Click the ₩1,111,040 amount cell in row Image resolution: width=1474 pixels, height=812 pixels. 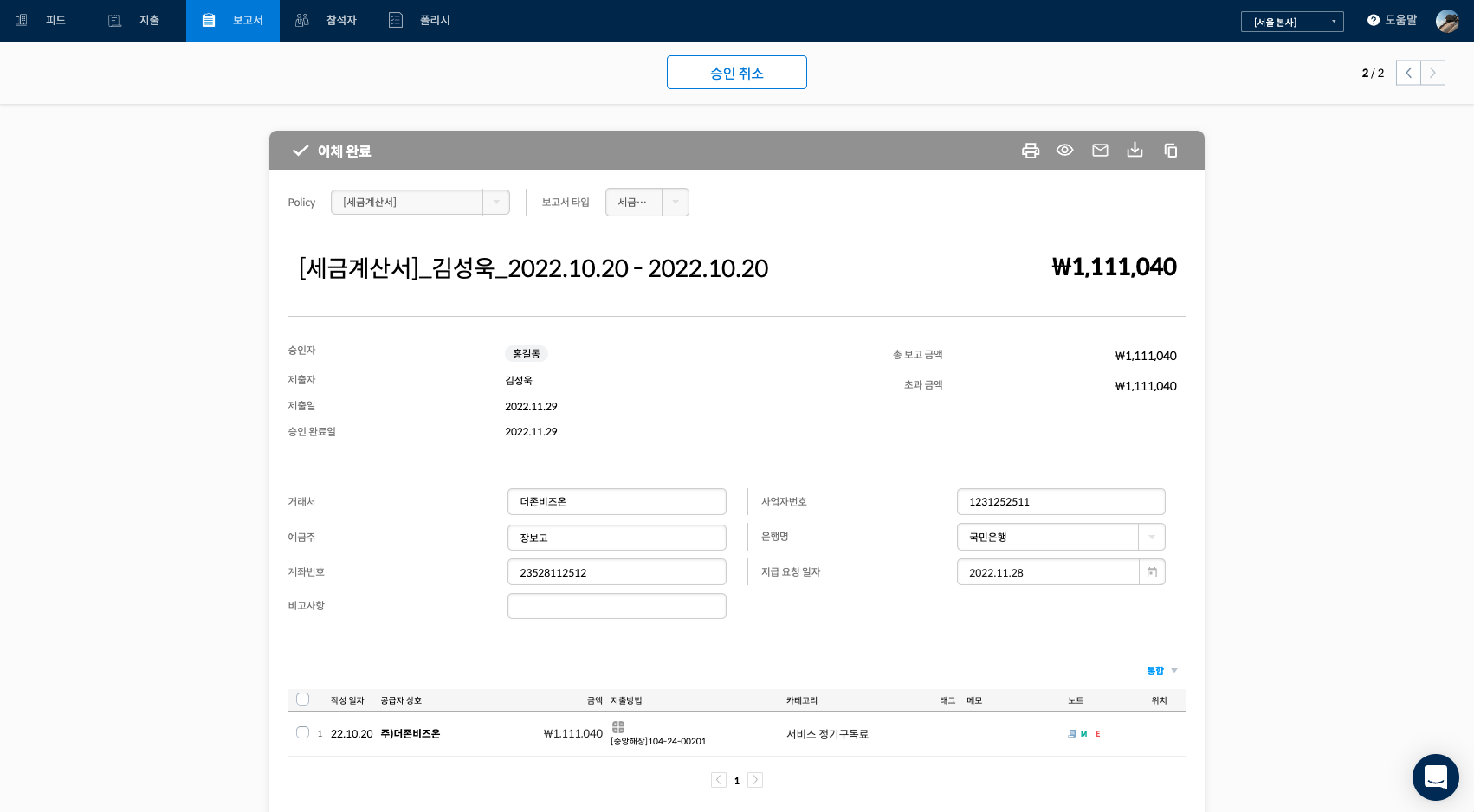coord(572,734)
